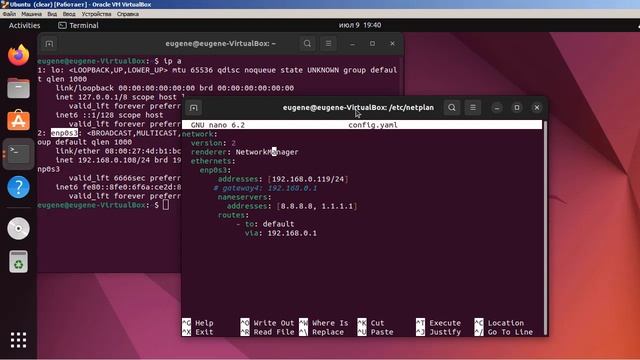Click the nano Justify shortcut label
Screen dimensions: 640x360
pyautogui.click(x=445, y=332)
